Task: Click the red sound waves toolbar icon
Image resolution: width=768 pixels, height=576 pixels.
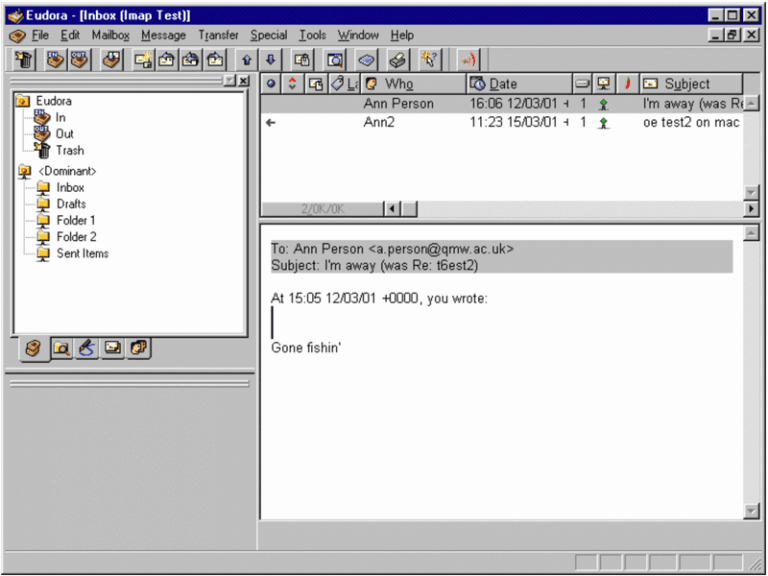Action: tap(468, 60)
